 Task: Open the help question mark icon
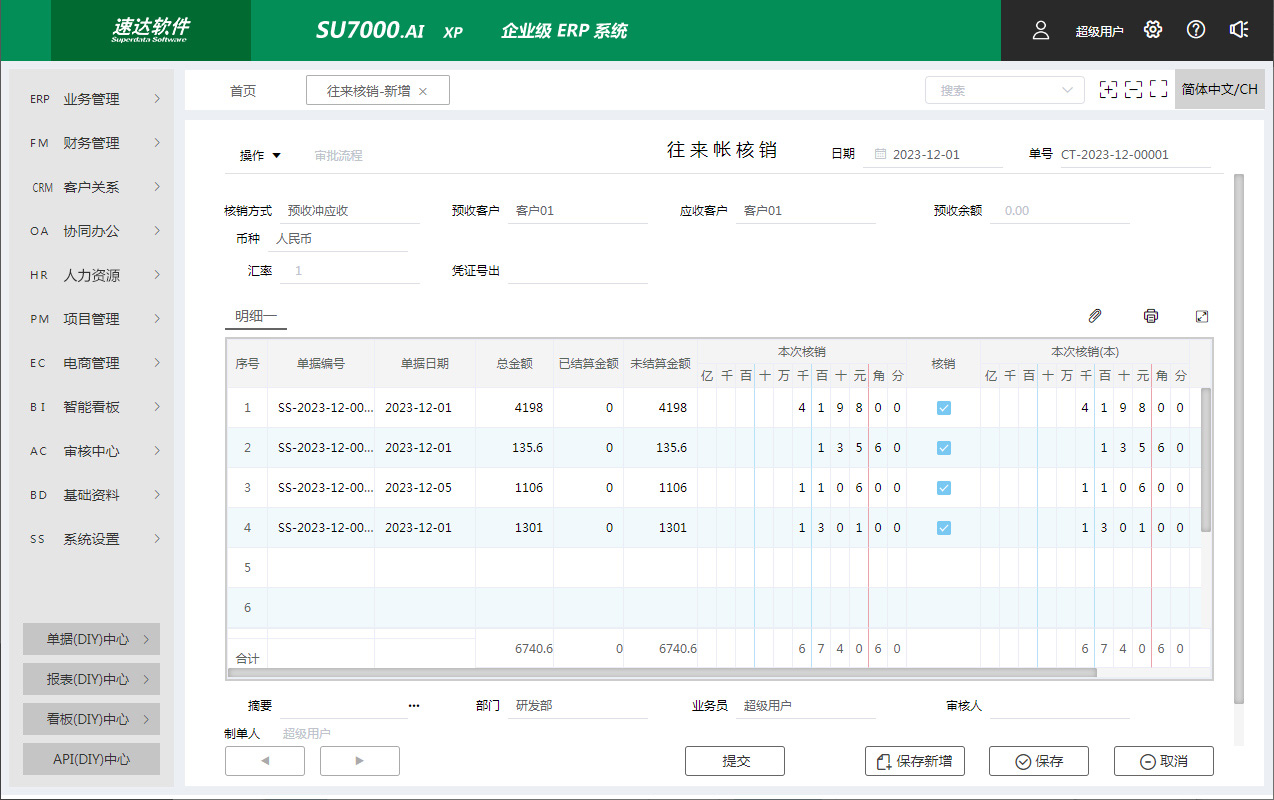(1196, 30)
